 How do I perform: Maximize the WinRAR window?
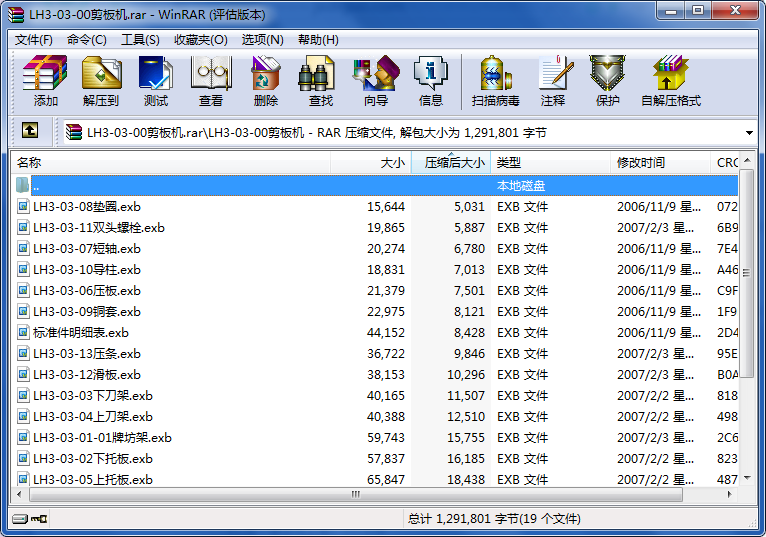[698, 11]
